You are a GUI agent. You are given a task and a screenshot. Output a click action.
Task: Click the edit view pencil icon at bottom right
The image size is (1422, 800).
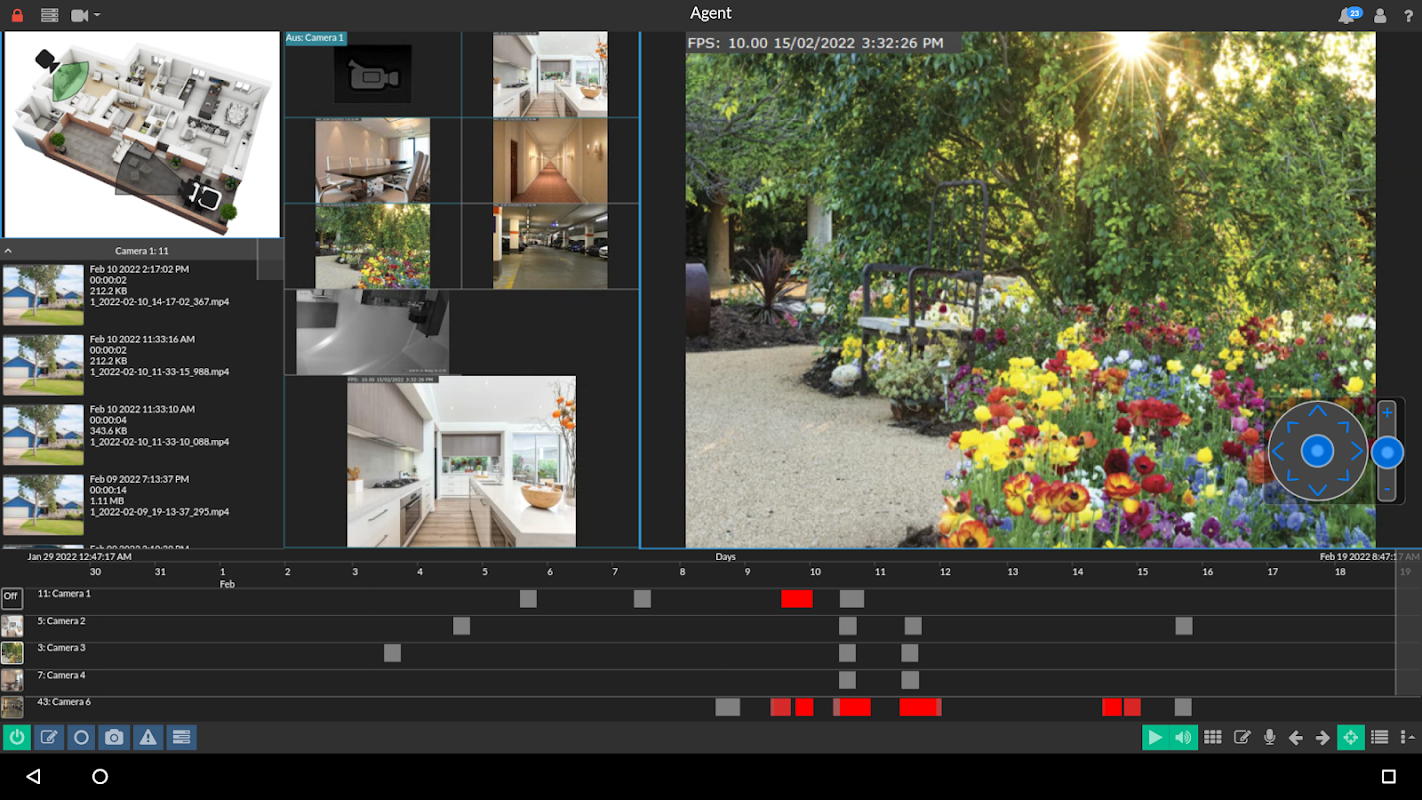pos(1242,738)
